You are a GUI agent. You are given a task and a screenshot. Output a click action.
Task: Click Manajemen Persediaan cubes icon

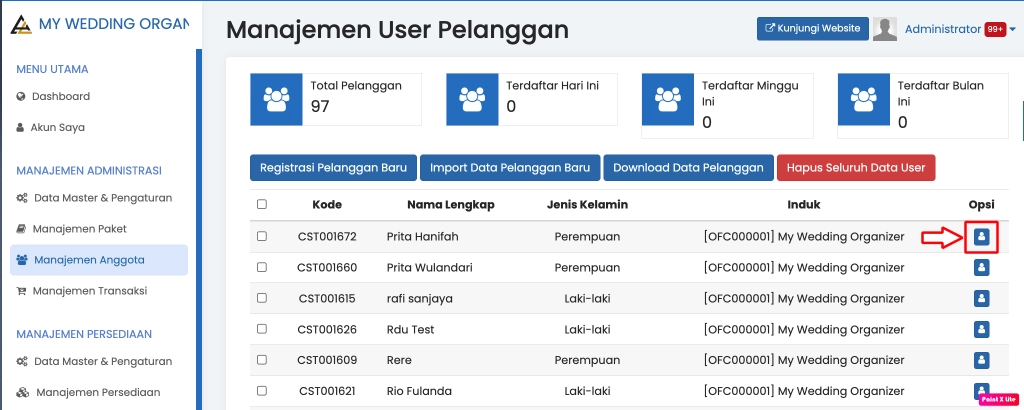point(22,393)
